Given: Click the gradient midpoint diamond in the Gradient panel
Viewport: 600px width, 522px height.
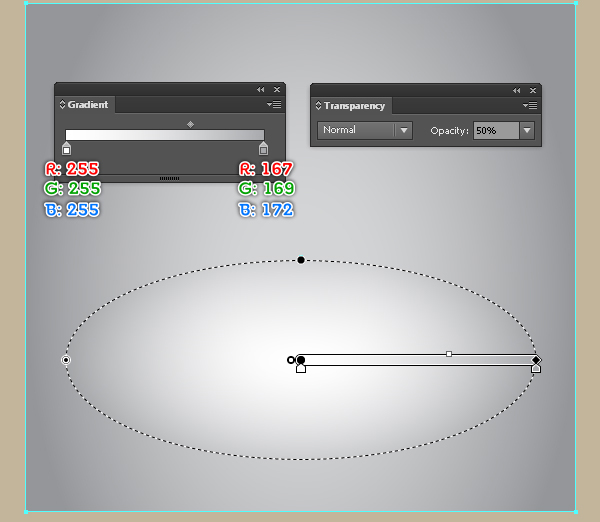Looking at the screenshot, I should click(190, 124).
